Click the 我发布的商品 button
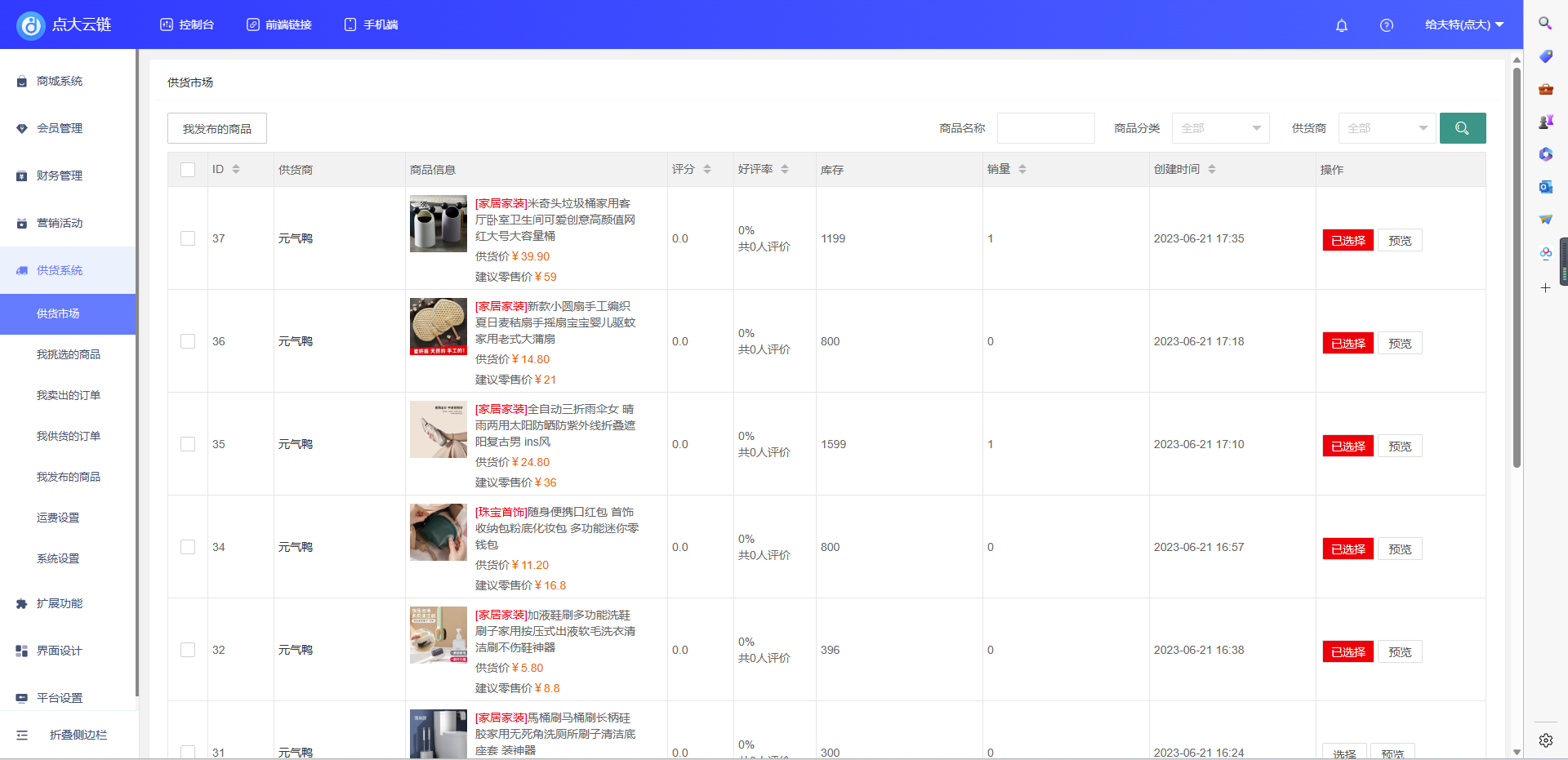 click(216, 128)
